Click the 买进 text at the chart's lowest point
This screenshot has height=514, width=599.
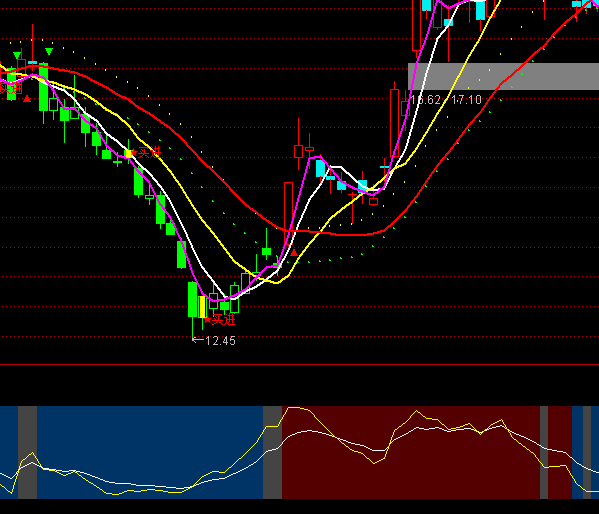[224, 320]
